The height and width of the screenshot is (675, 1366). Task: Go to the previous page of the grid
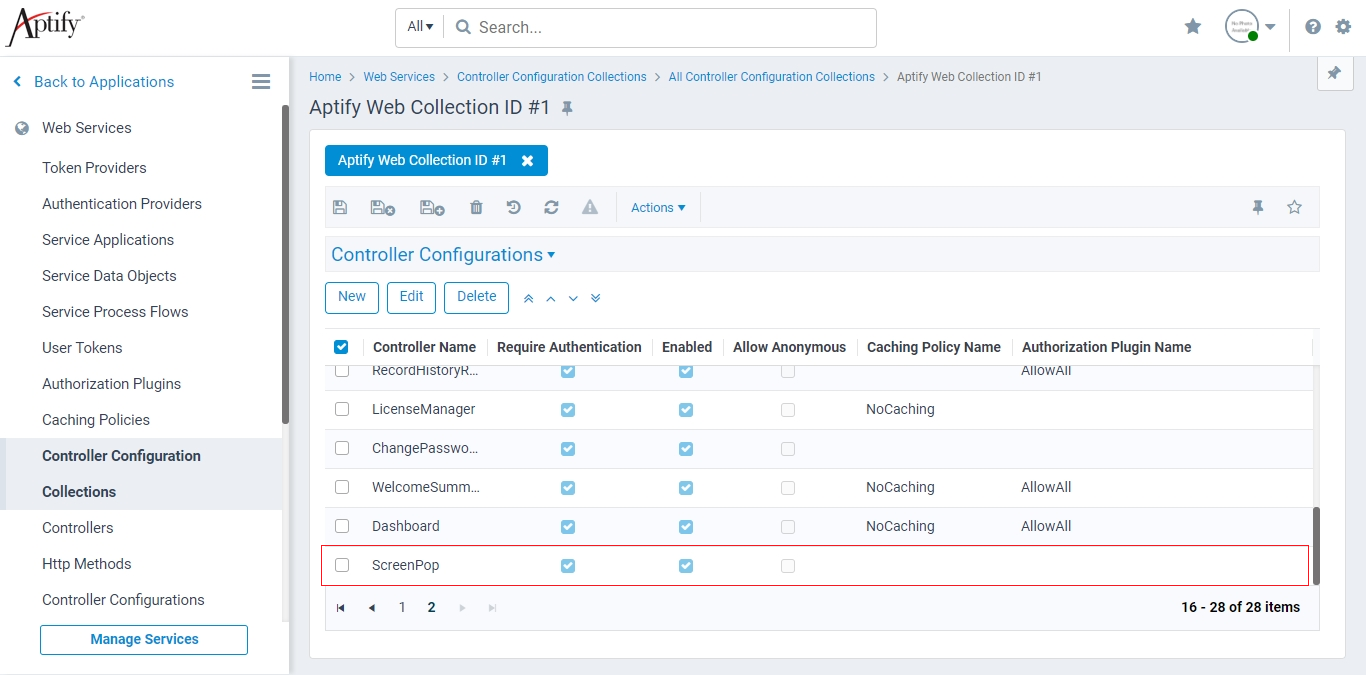tap(372, 607)
